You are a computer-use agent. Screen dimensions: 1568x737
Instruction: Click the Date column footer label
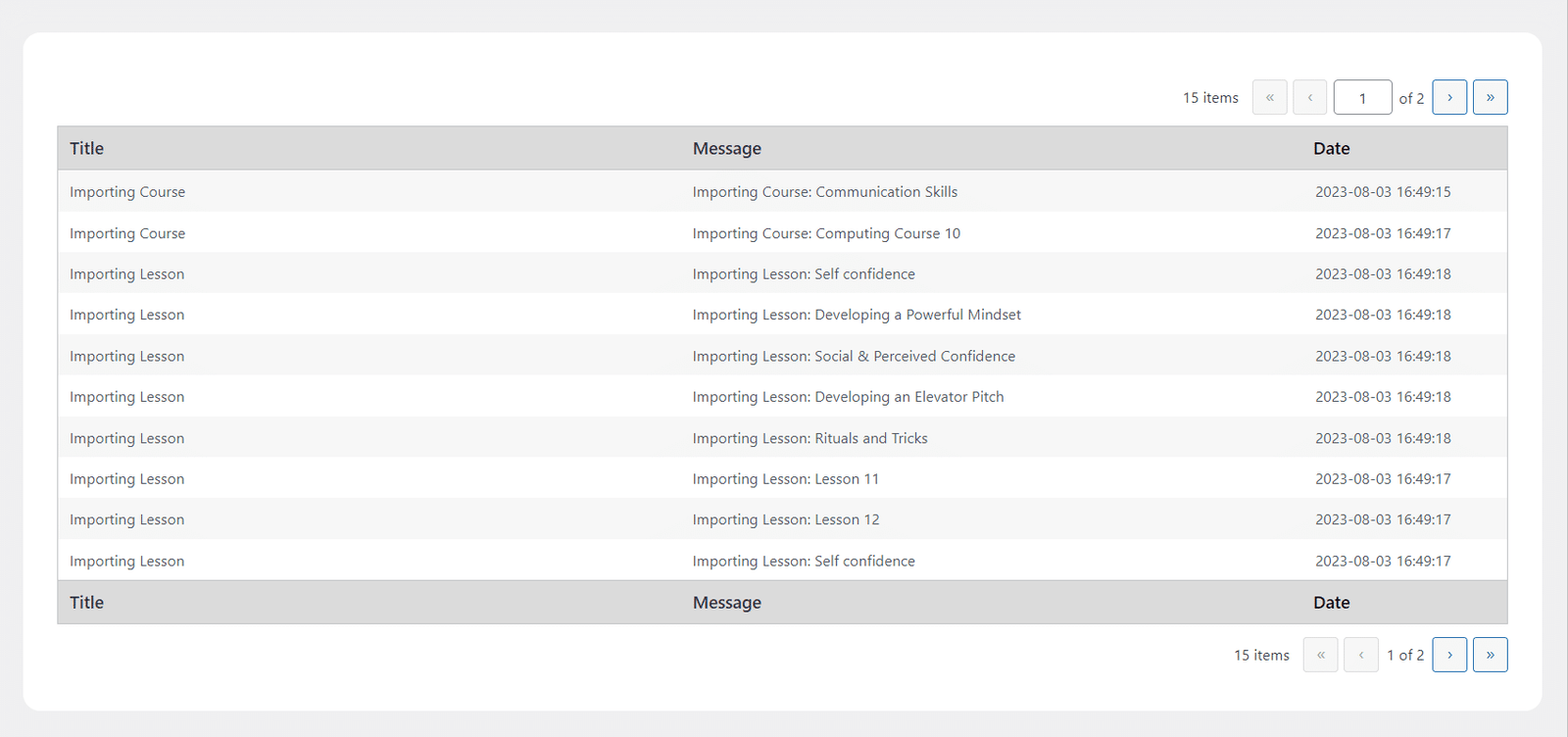click(1331, 603)
